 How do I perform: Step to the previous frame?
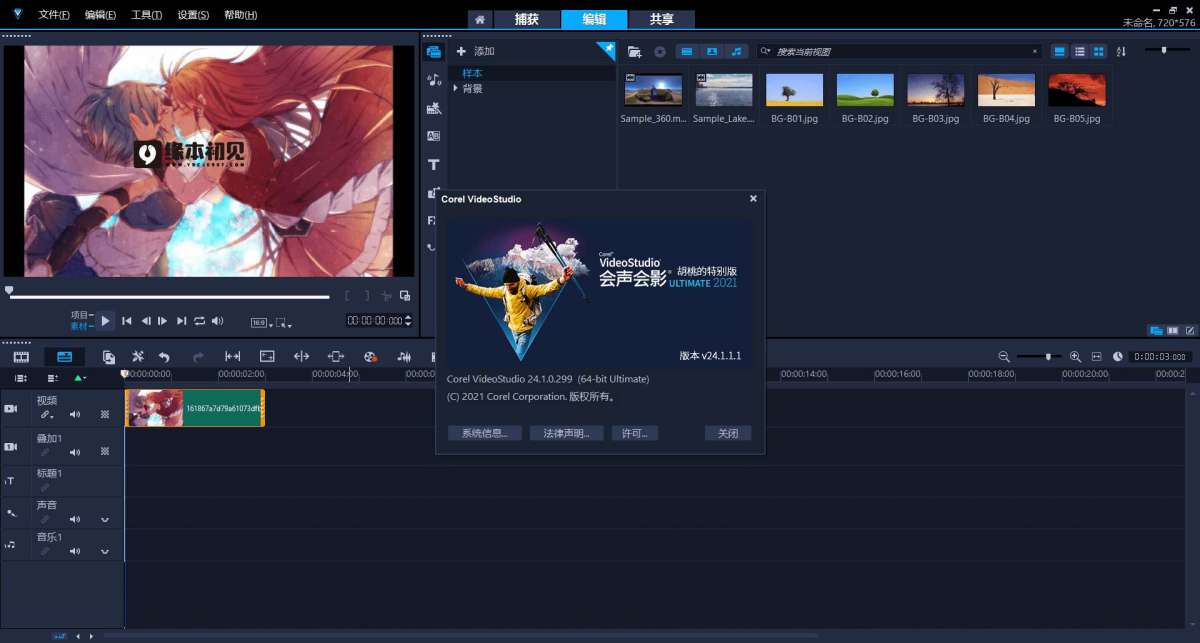(x=146, y=321)
